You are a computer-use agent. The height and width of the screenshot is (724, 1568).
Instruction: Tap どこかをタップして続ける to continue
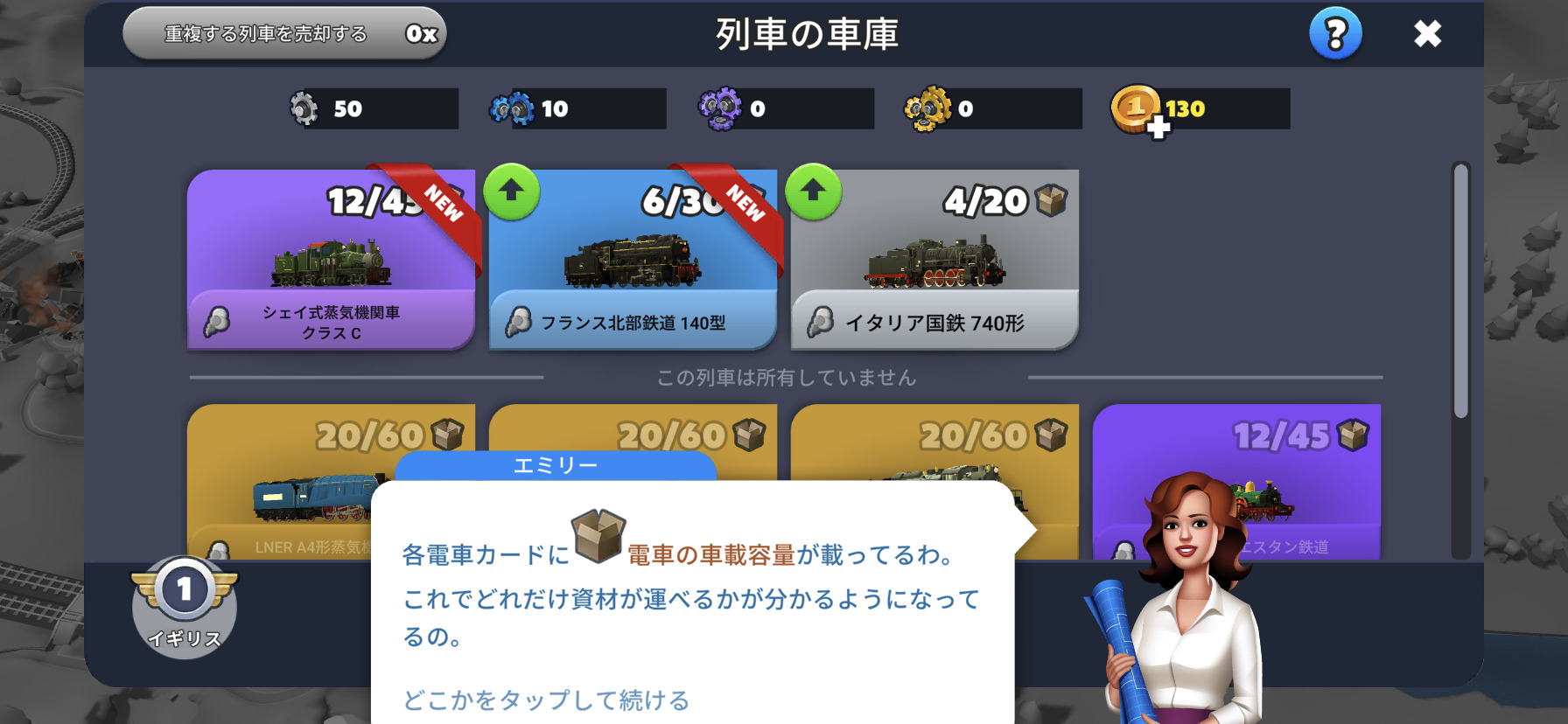(546, 700)
